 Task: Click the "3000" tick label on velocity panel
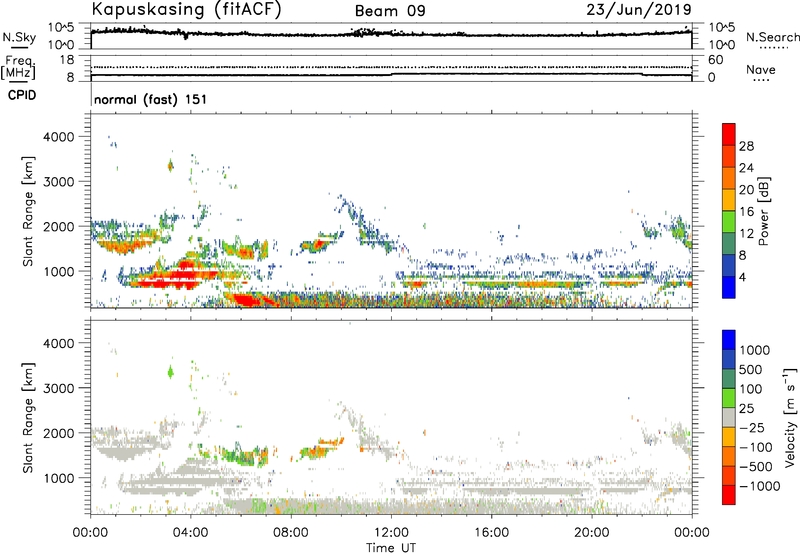(x=59, y=388)
